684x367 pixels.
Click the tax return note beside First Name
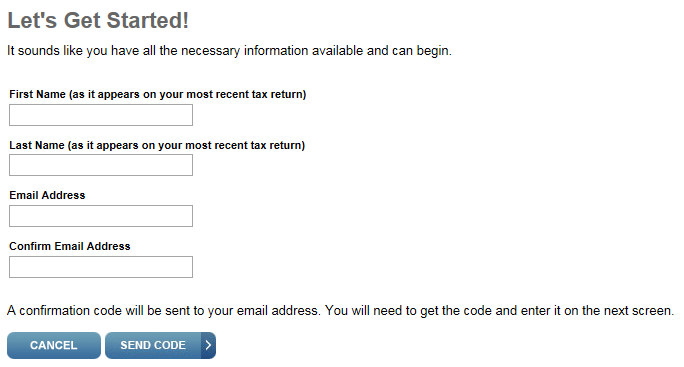pos(188,94)
